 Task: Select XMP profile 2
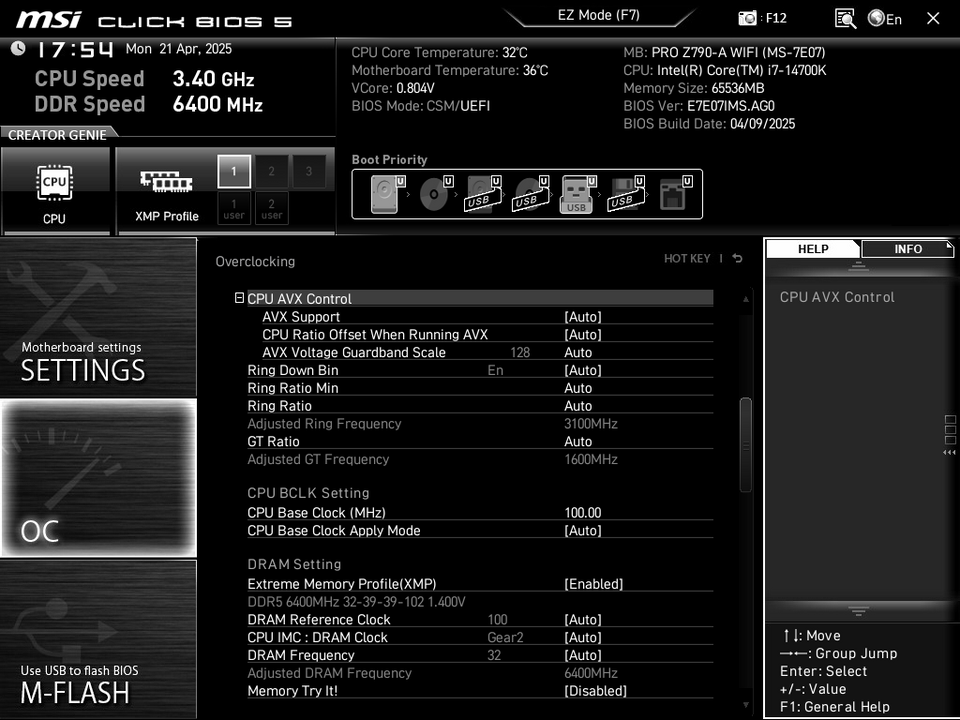[271, 171]
